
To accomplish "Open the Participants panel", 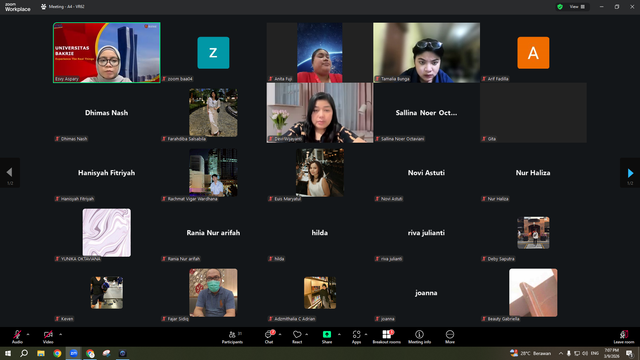I will tap(232, 337).
